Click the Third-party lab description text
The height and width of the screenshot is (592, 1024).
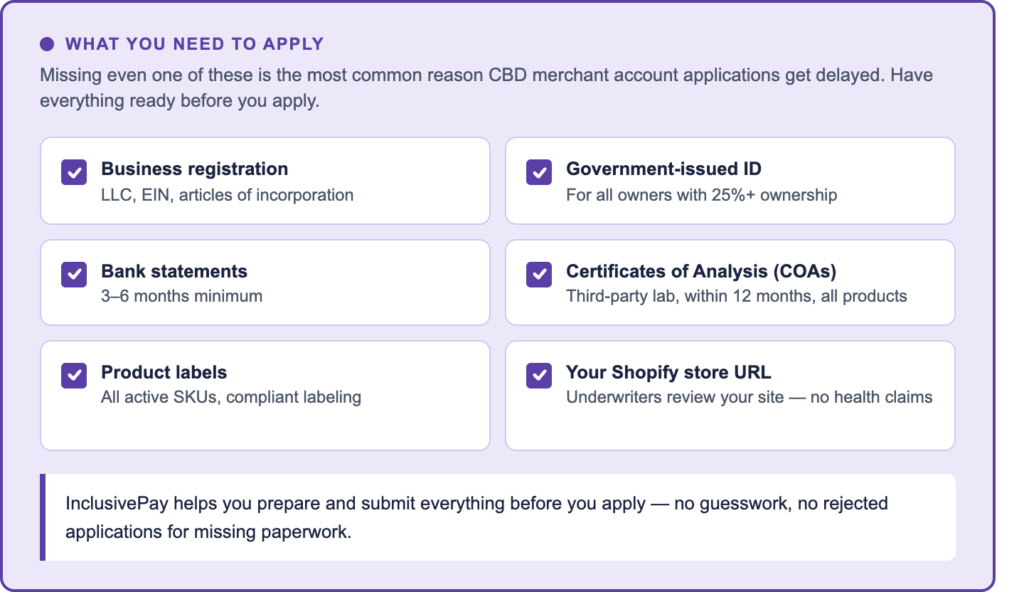tap(736, 296)
